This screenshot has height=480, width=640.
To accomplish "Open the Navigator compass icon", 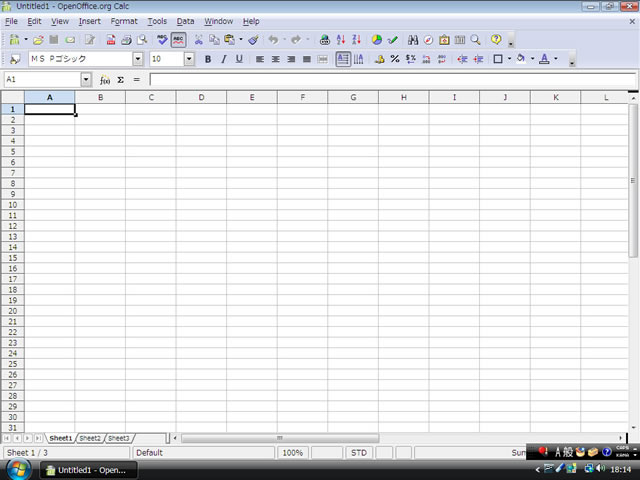I will (428, 40).
